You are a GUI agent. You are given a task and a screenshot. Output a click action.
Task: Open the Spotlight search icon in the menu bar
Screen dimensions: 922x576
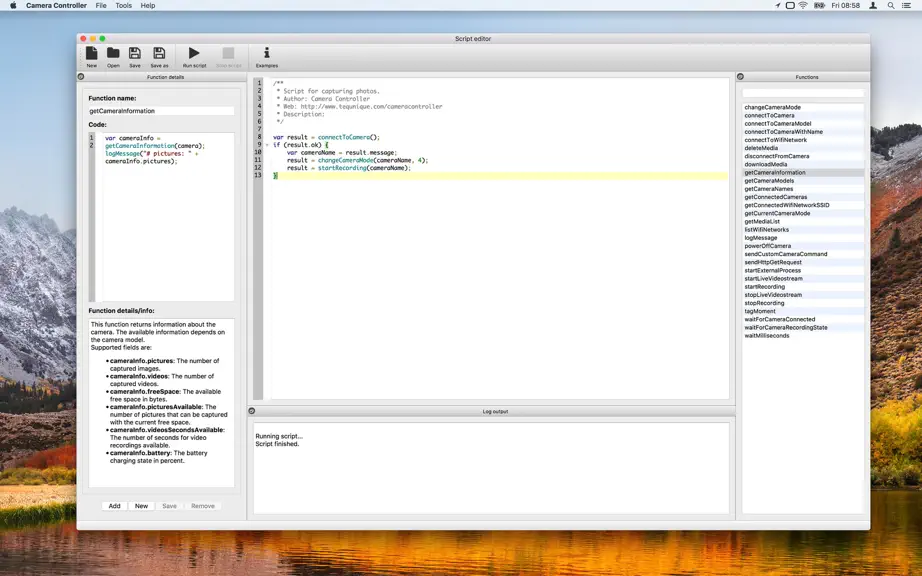click(891, 5)
